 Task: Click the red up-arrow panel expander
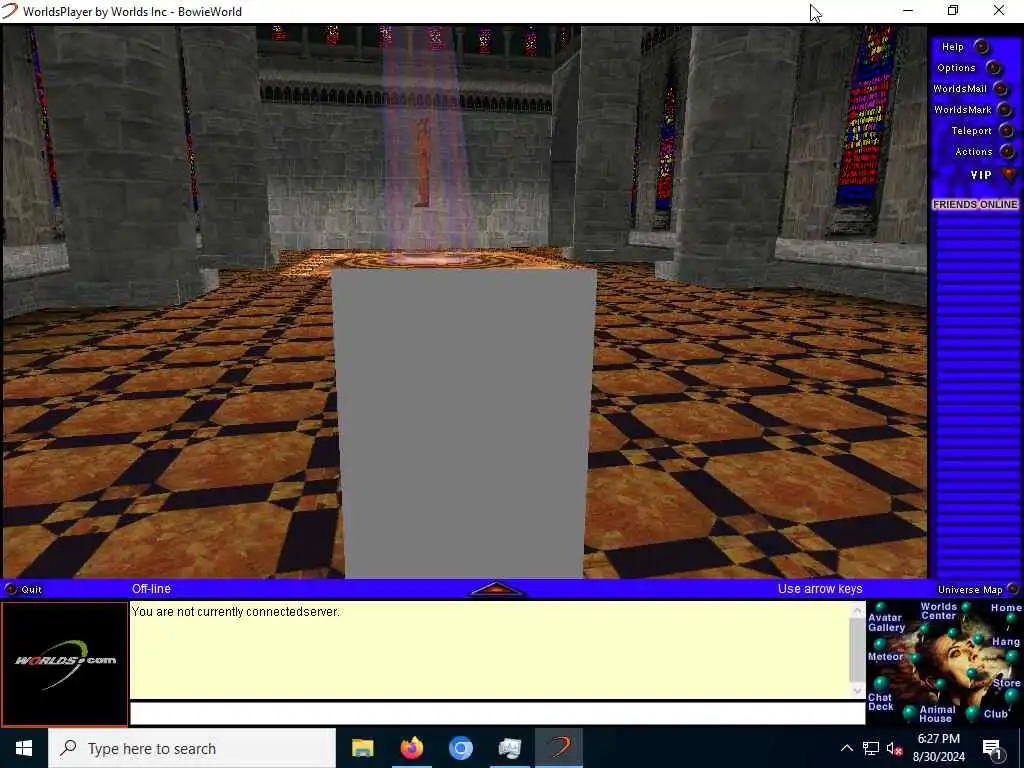pyautogui.click(x=496, y=588)
